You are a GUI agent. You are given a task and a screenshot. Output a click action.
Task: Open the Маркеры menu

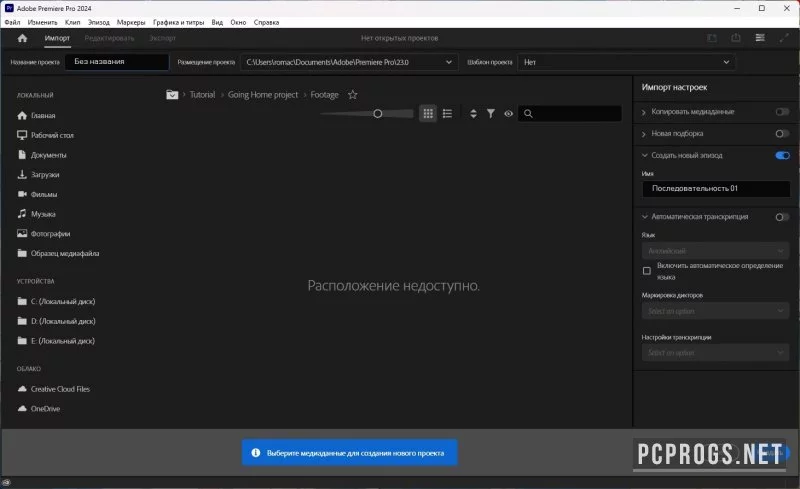[x=131, y=22]
